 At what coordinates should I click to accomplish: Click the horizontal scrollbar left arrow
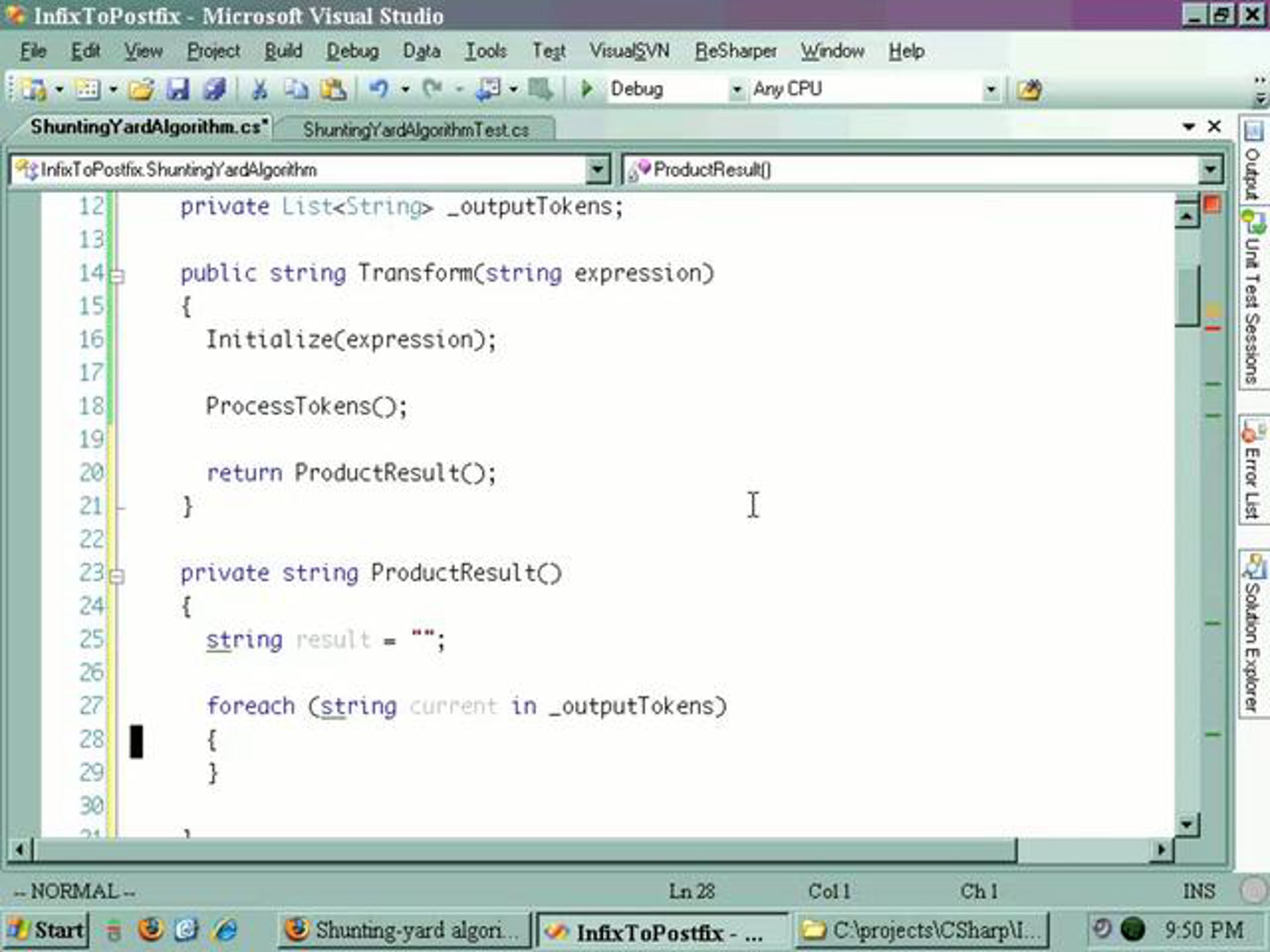click(x=20, y=849)
